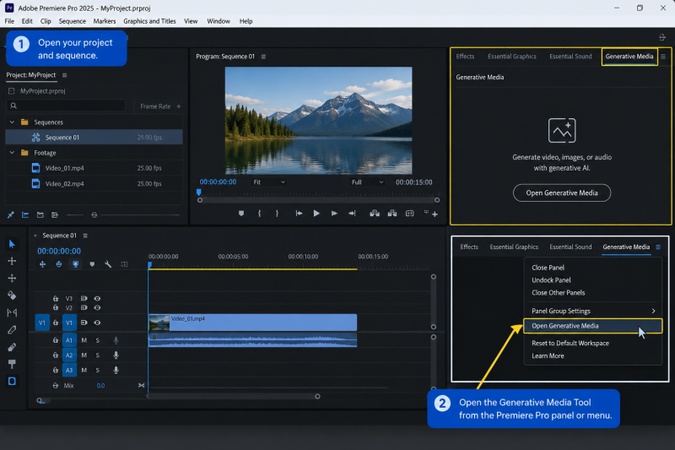Select Sequence 01 in the Project panel

[94, 137]
